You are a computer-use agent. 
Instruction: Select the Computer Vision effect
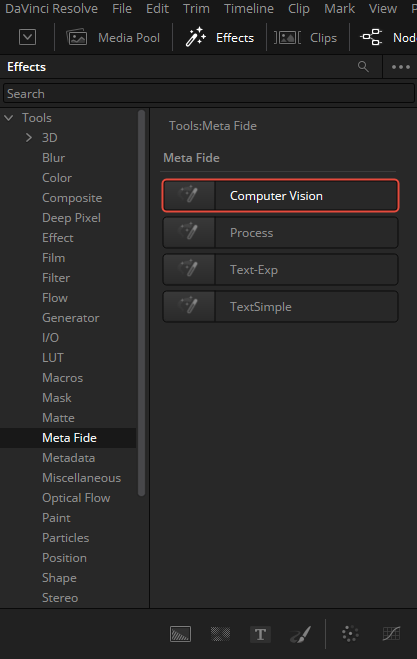click(x=280, y=195)
